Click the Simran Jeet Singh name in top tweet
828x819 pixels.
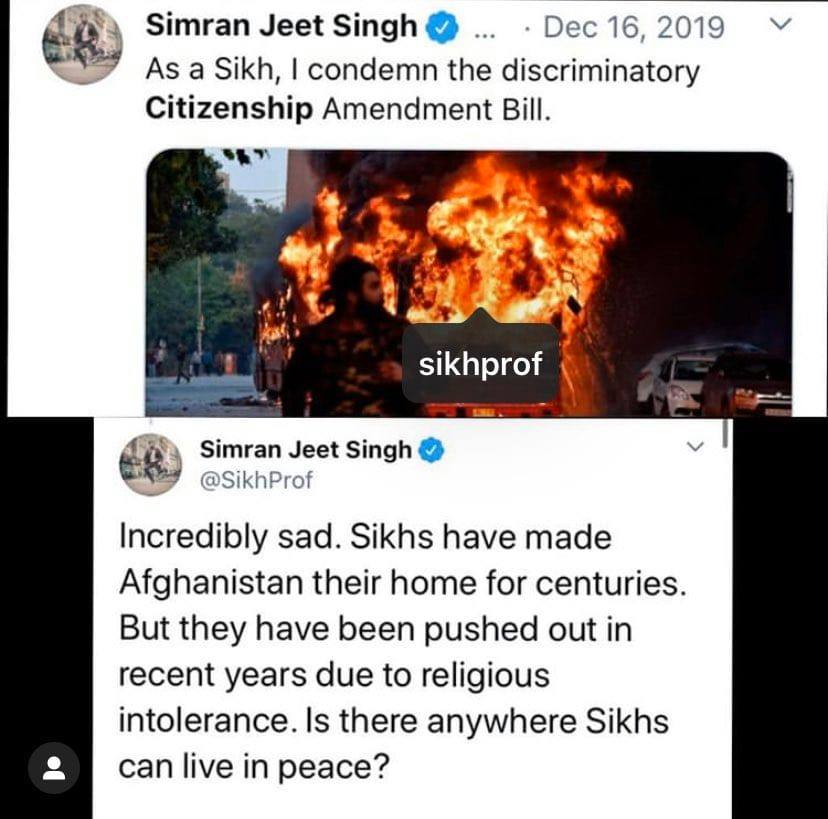(x=281, y=26)
